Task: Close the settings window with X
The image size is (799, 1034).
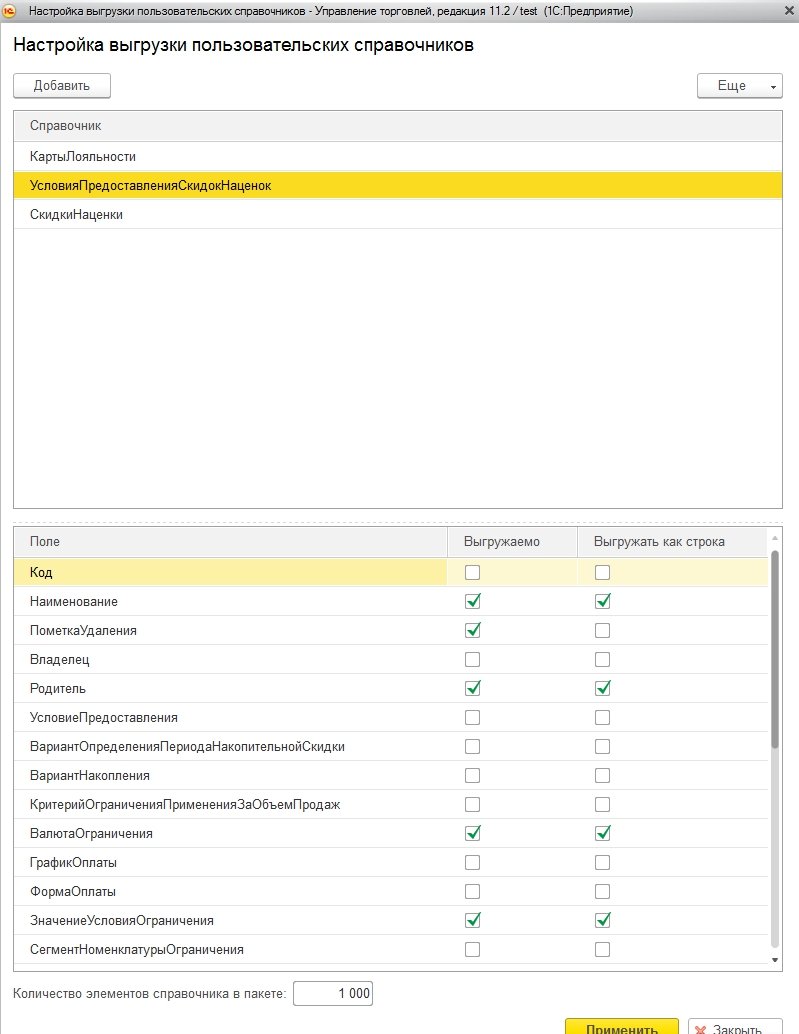Action: click(788, 11)
